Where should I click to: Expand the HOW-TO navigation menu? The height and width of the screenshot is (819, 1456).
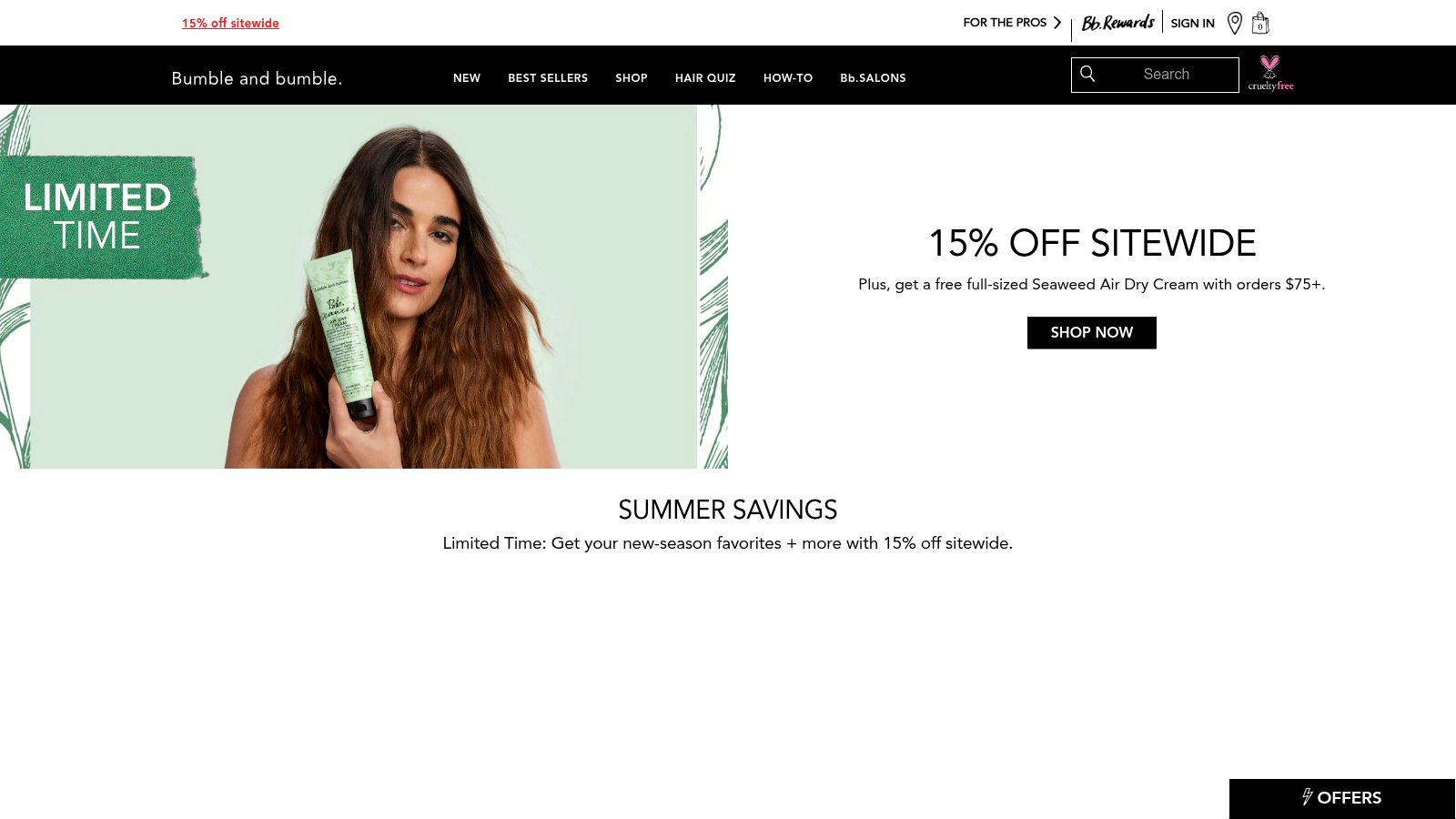(788, 78)
